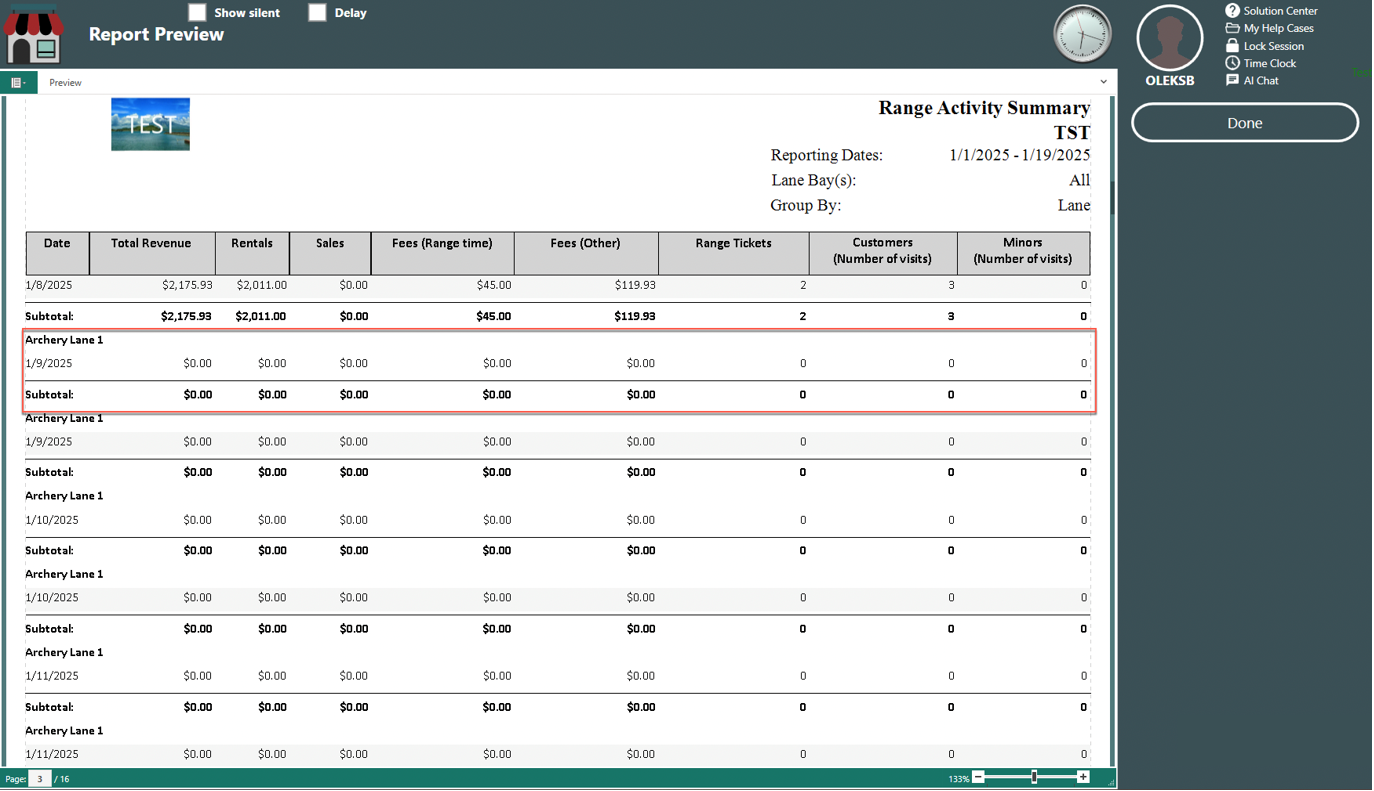Click the analog clock icon in header
1374x791 pixels.
[x=1082, y=34]
